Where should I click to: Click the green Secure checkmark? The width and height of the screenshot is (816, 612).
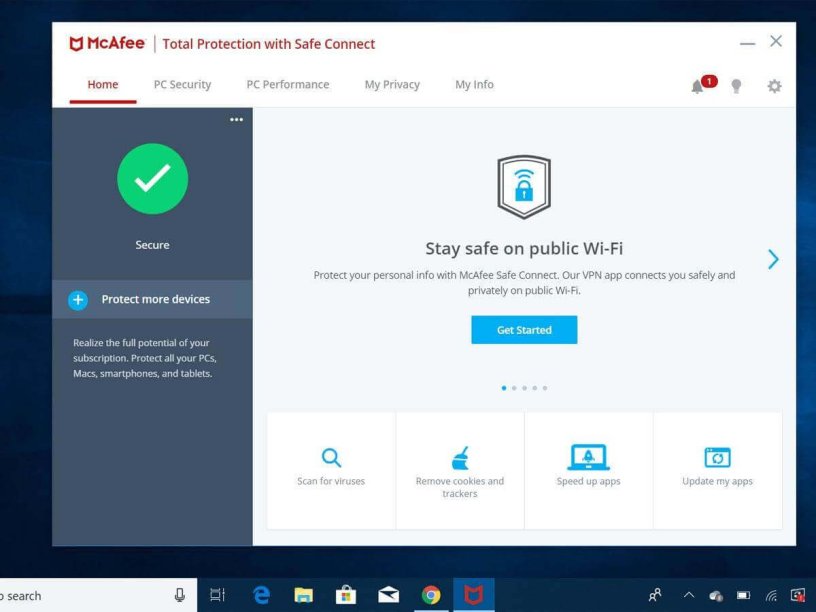tap(152, 179)
